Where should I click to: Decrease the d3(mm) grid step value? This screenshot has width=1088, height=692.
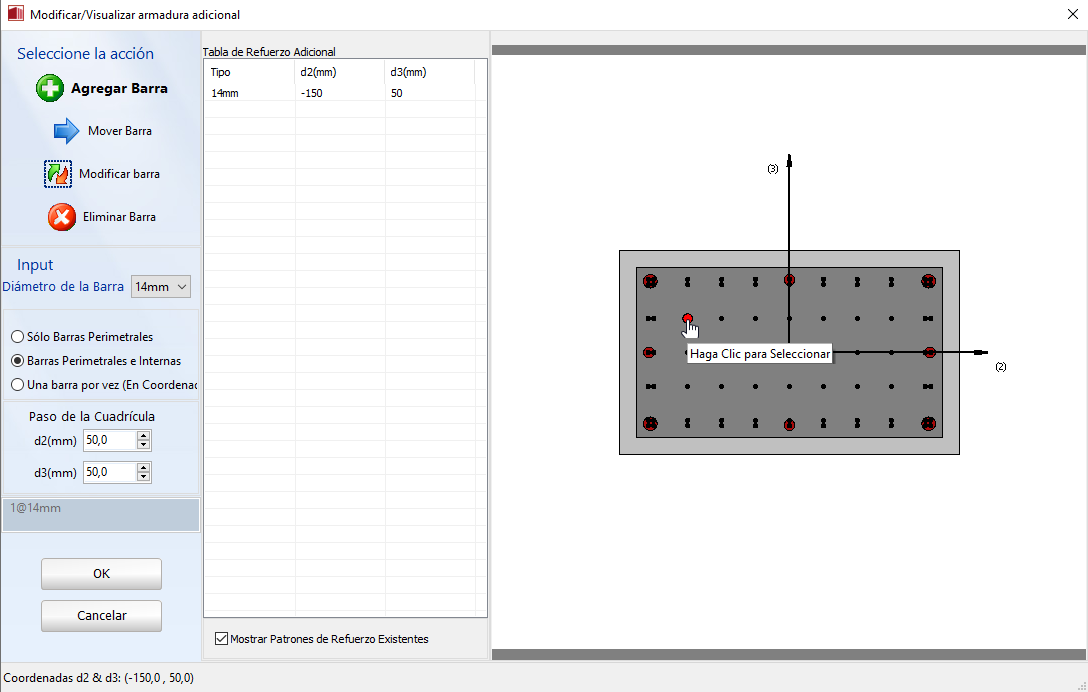144,477
